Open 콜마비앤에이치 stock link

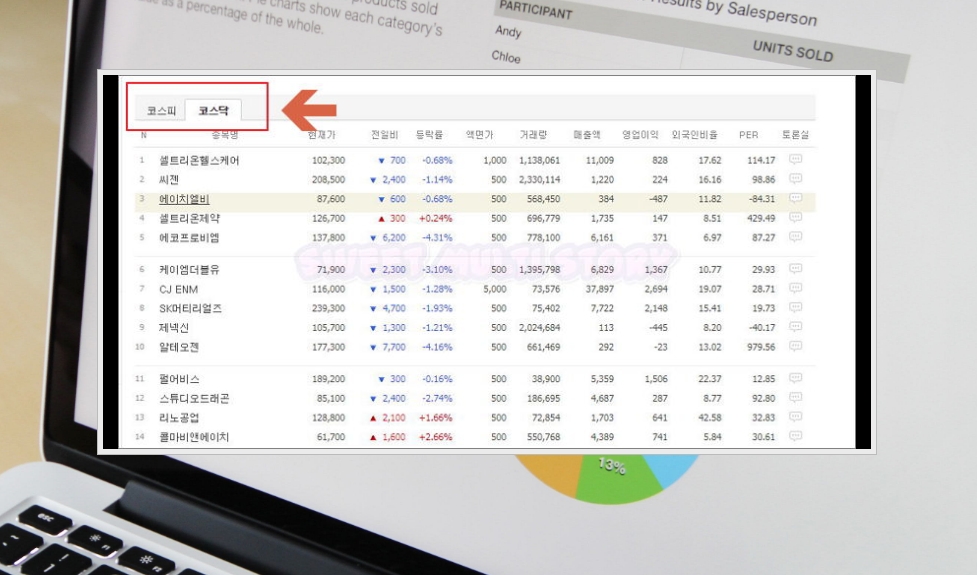click(194, 437)
